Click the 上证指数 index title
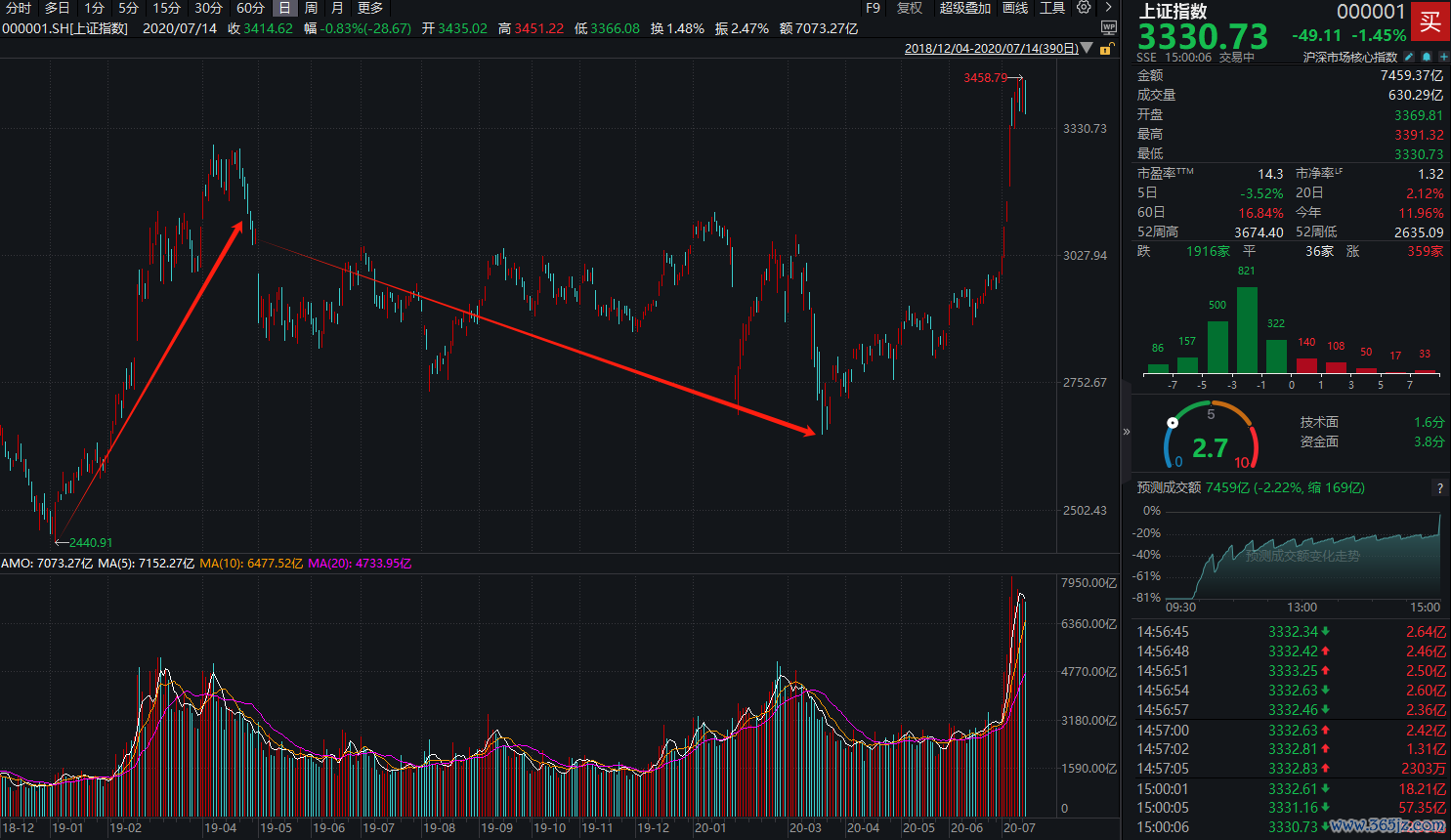The image size is (1451, 840). tap(1173, 12)
